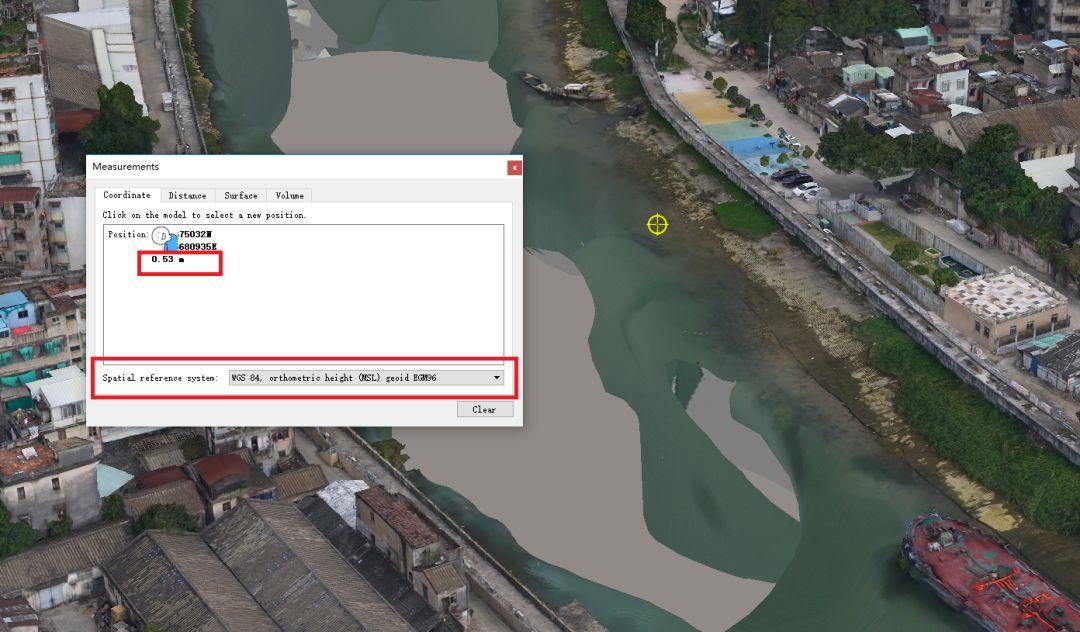The image size is (1080, 632).
Task: Open the Distance measurement tab
Action: click(x=187, y=195)
